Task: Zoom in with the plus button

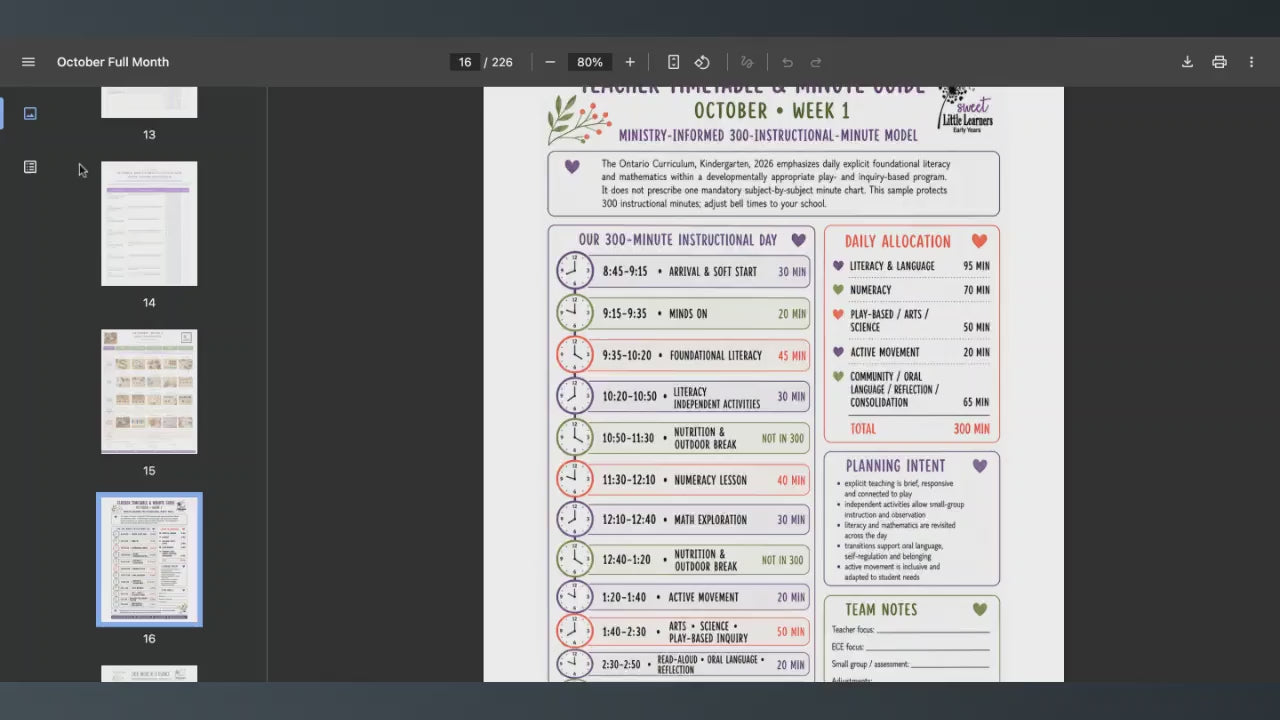Action: pos(630,62)
